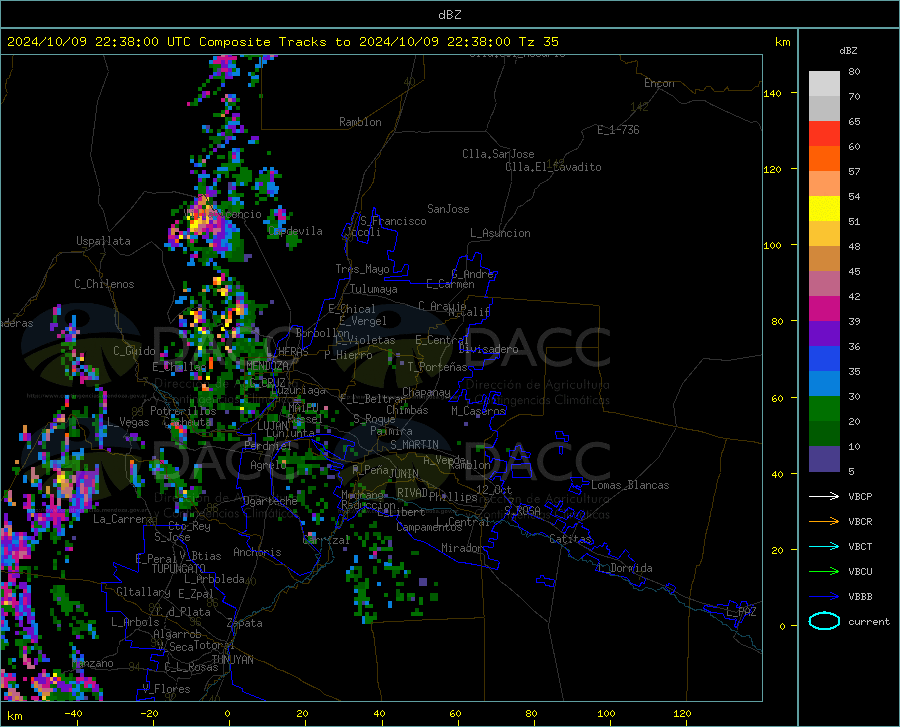Viewport: 900px width, 727px height.
Task: Click the JUNIN map label
Action: (x=404, y=474)
